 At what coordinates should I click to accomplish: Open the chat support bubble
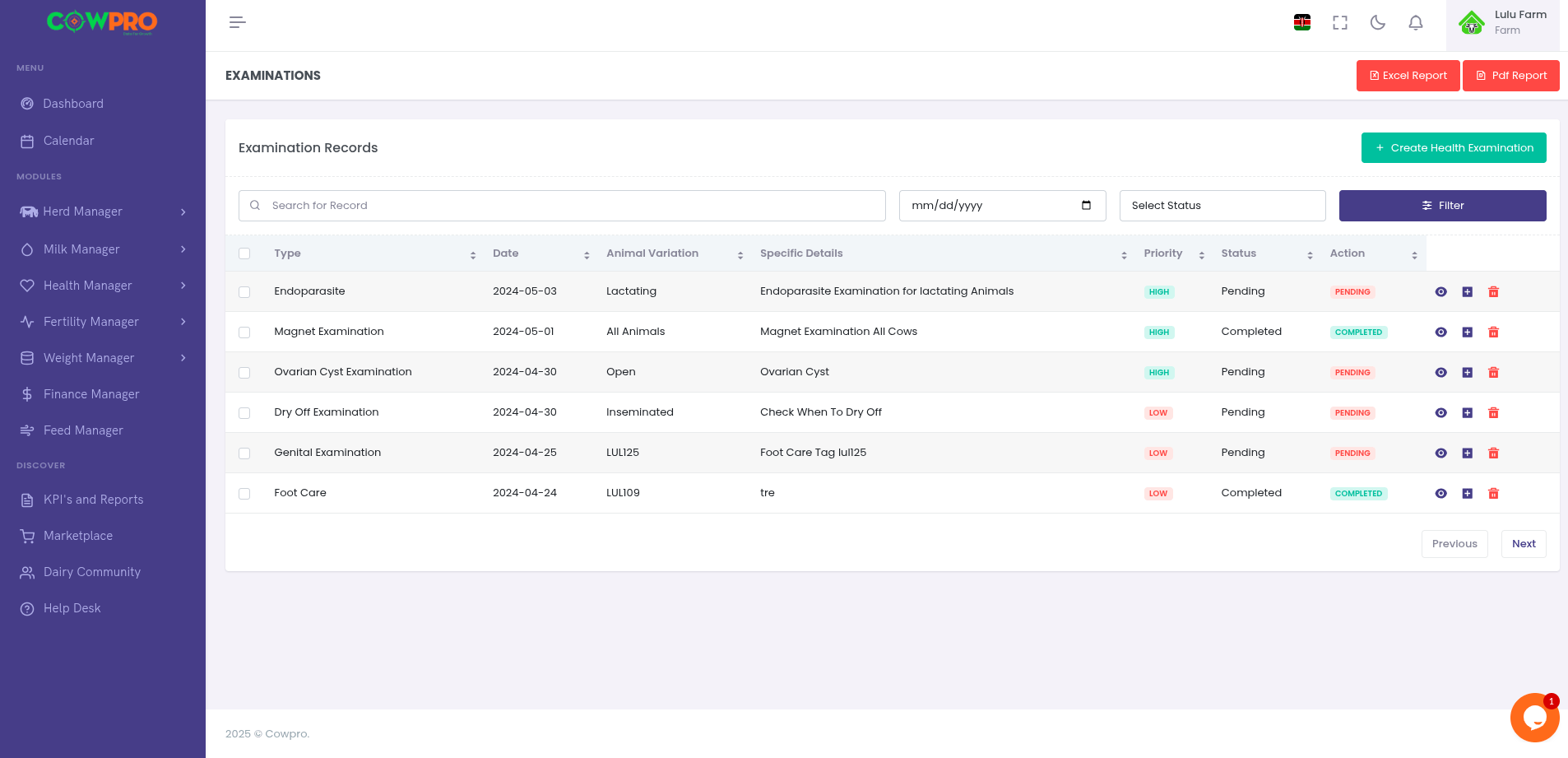click(1534, 717)
